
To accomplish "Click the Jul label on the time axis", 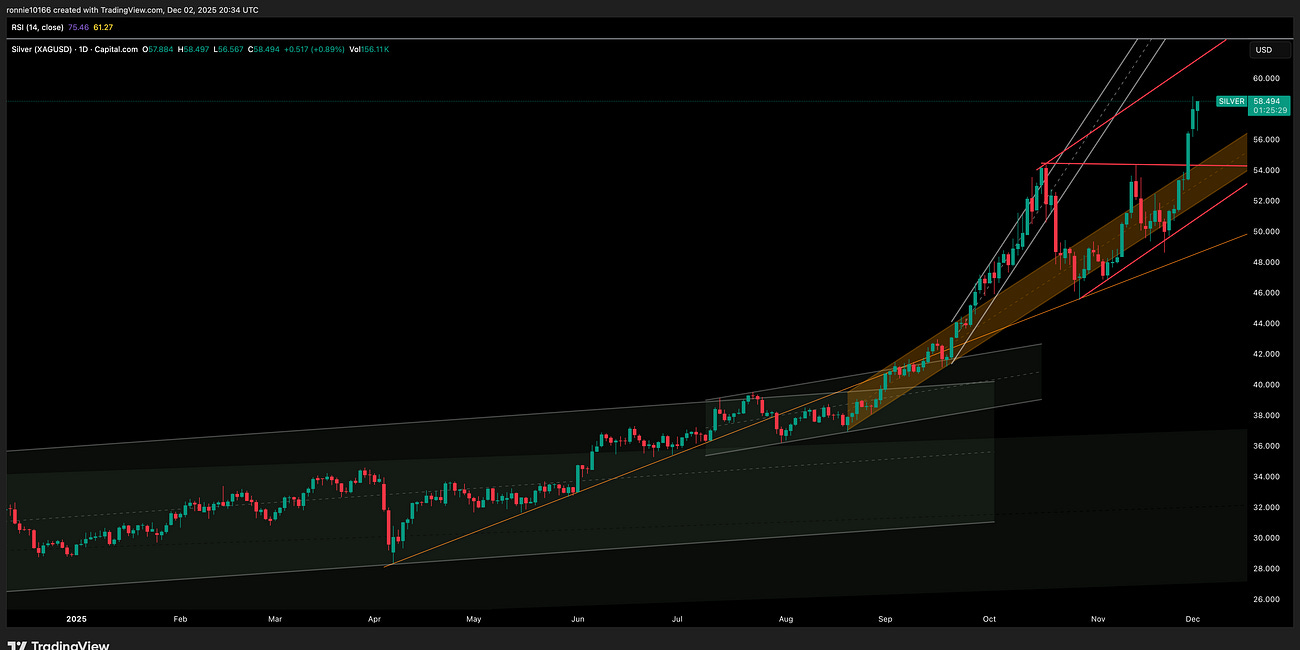I will point(677,618).
